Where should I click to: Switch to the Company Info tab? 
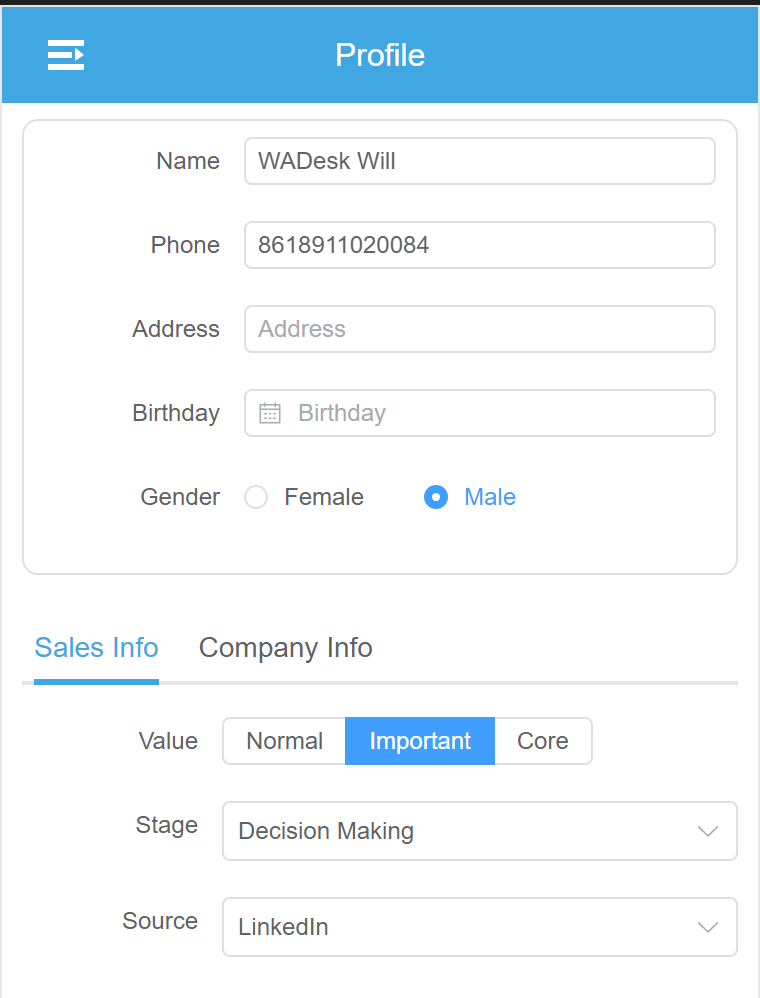[286, 648]
